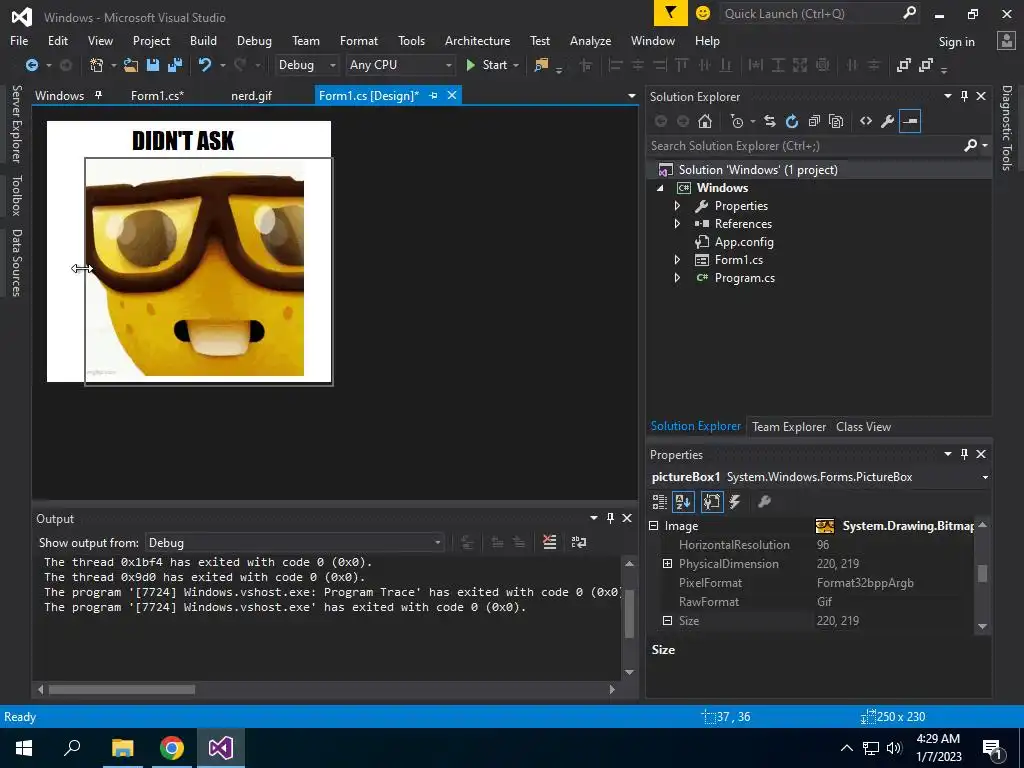Click the Open File folder icon

point(131,65)
